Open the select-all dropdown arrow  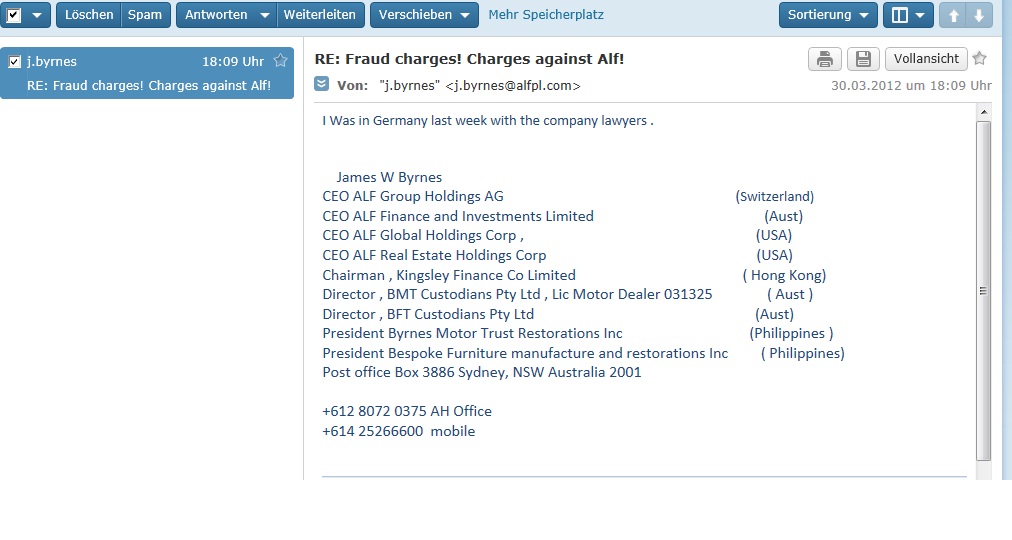[x=37, y=15]
